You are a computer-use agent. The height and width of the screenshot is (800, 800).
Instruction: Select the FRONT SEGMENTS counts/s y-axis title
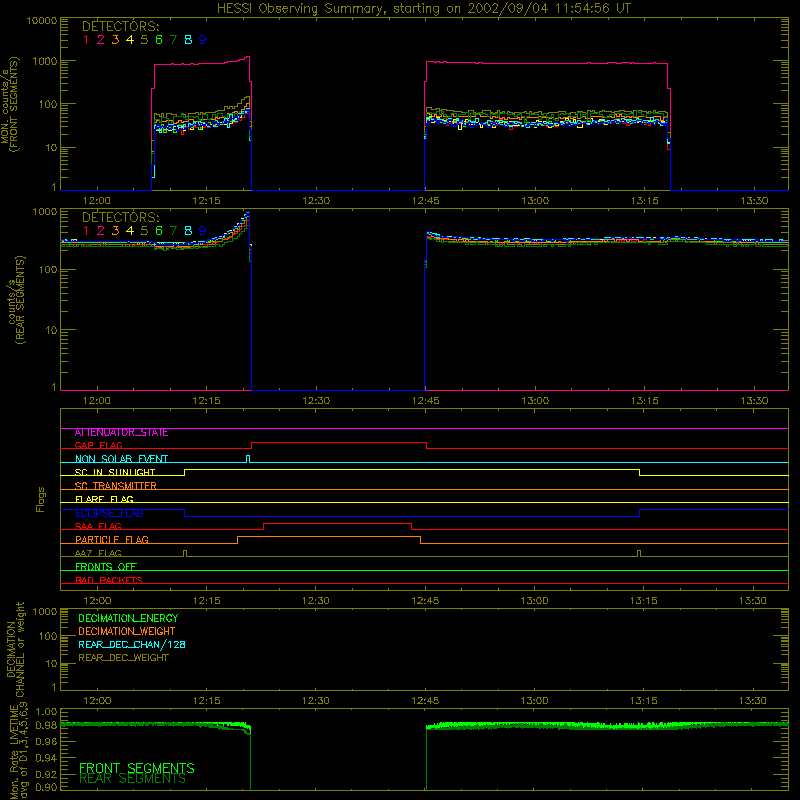pos(9,105)
